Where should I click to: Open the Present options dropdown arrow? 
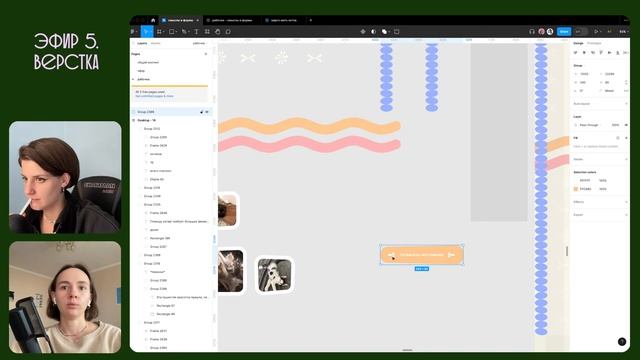click(600, 31)
